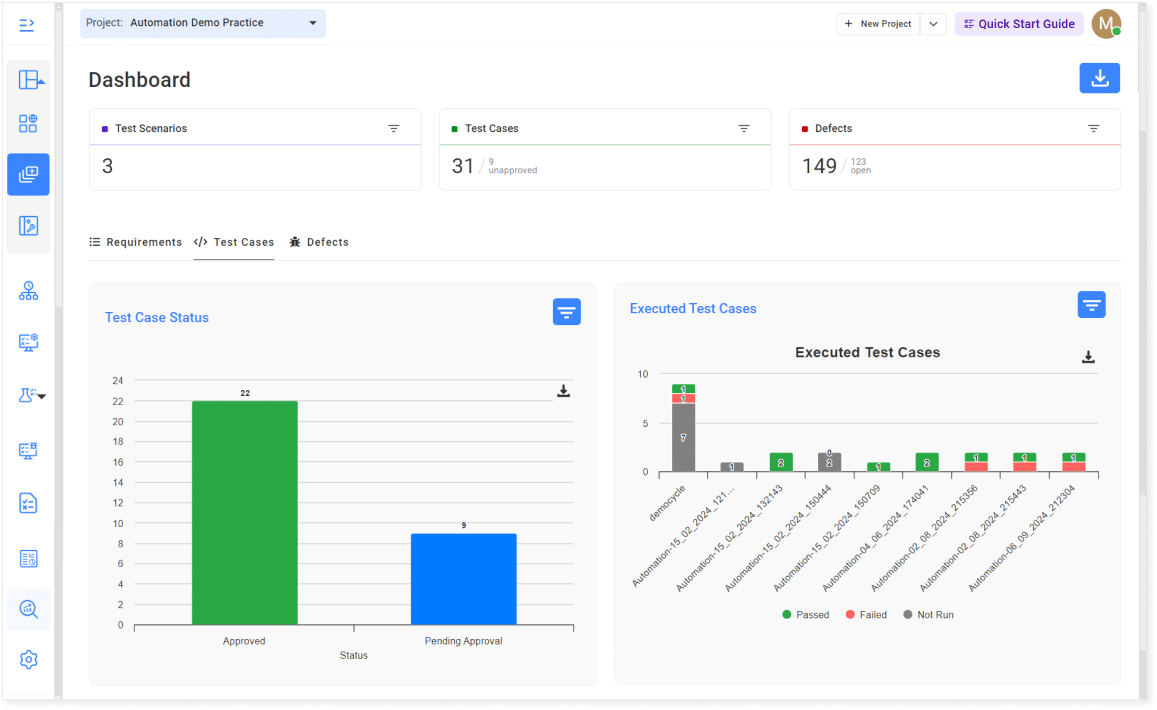Open the hierarchy tree sidebar icon
Viewport: 1157px width, 710px height.
[29, 292]
